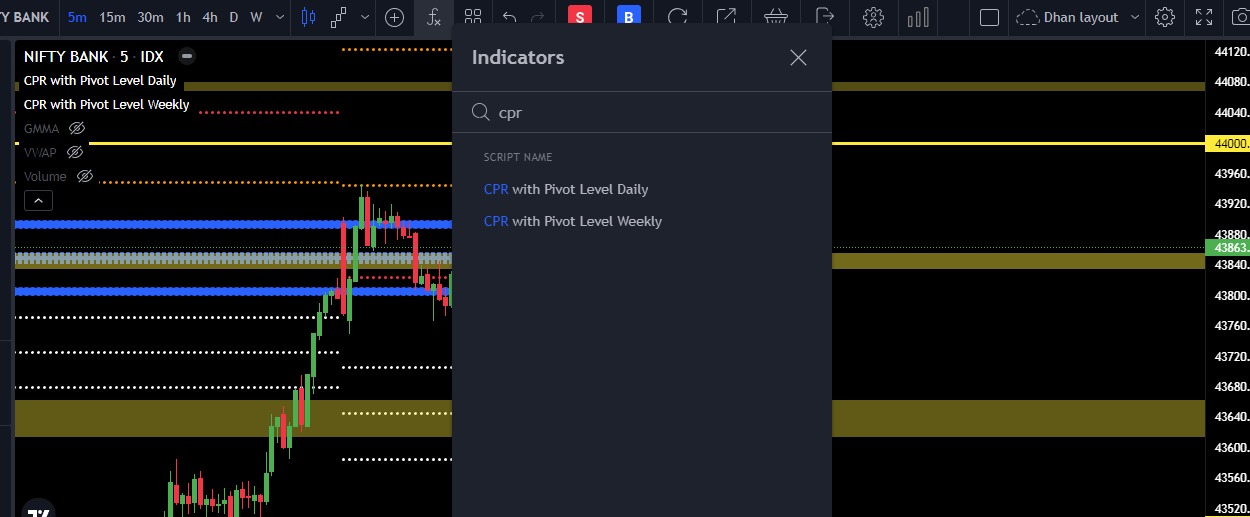Select the 1h timeframe
This screenshot has height=517, width=1250.
click(183, 17)
